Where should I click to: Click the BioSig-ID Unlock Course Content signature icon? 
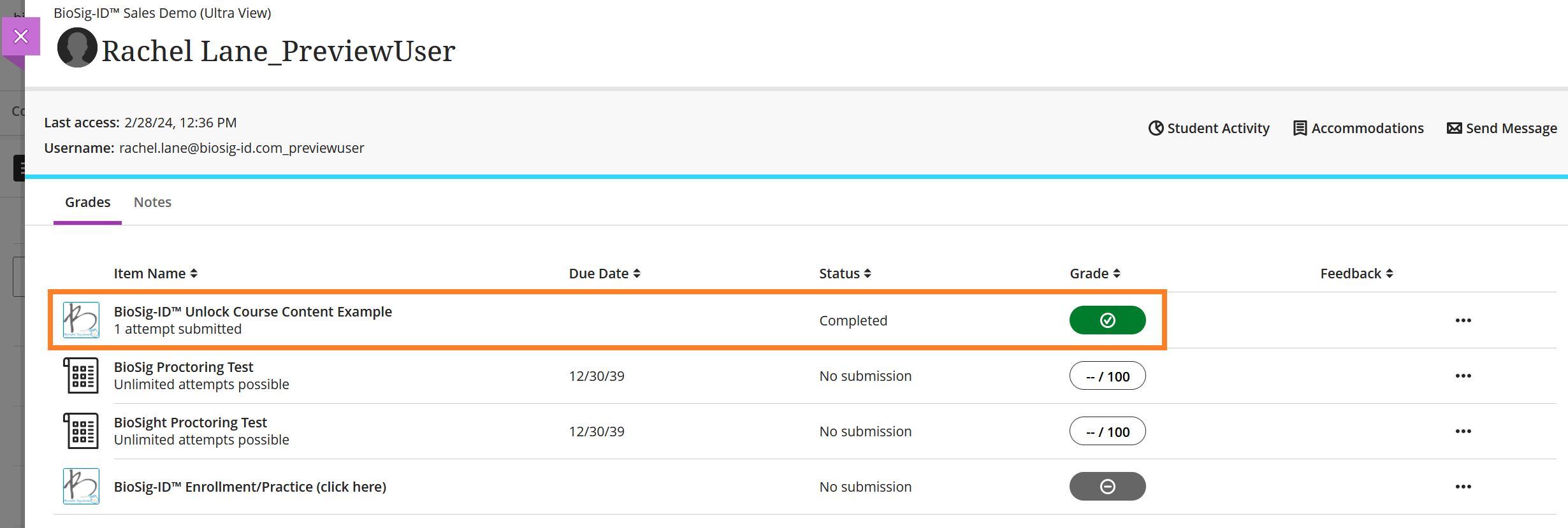[81, 320]
